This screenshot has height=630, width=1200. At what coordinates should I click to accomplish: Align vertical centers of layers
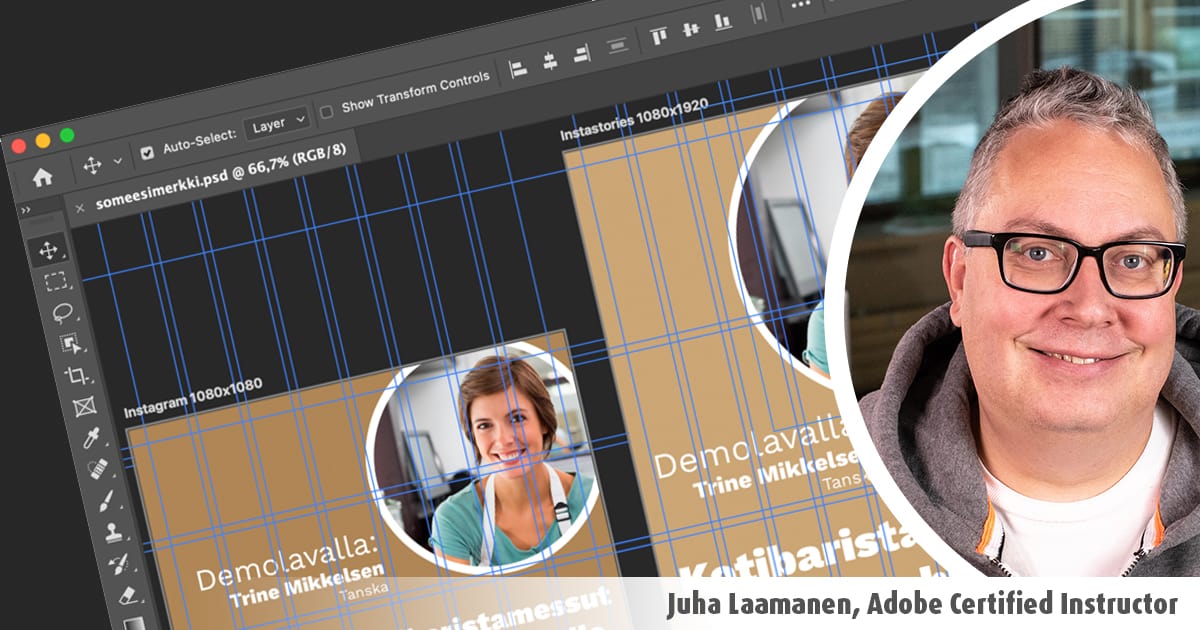click(690, 29)
